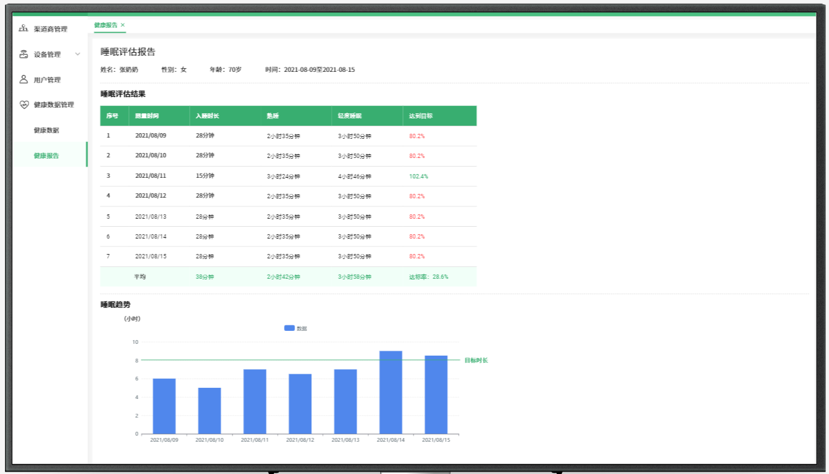Image resolution: width=829 pixels, height=474 pixels.
Task: Switch to the 健康报告 tab
Action: pyautogui.click(x=105, y=25)
